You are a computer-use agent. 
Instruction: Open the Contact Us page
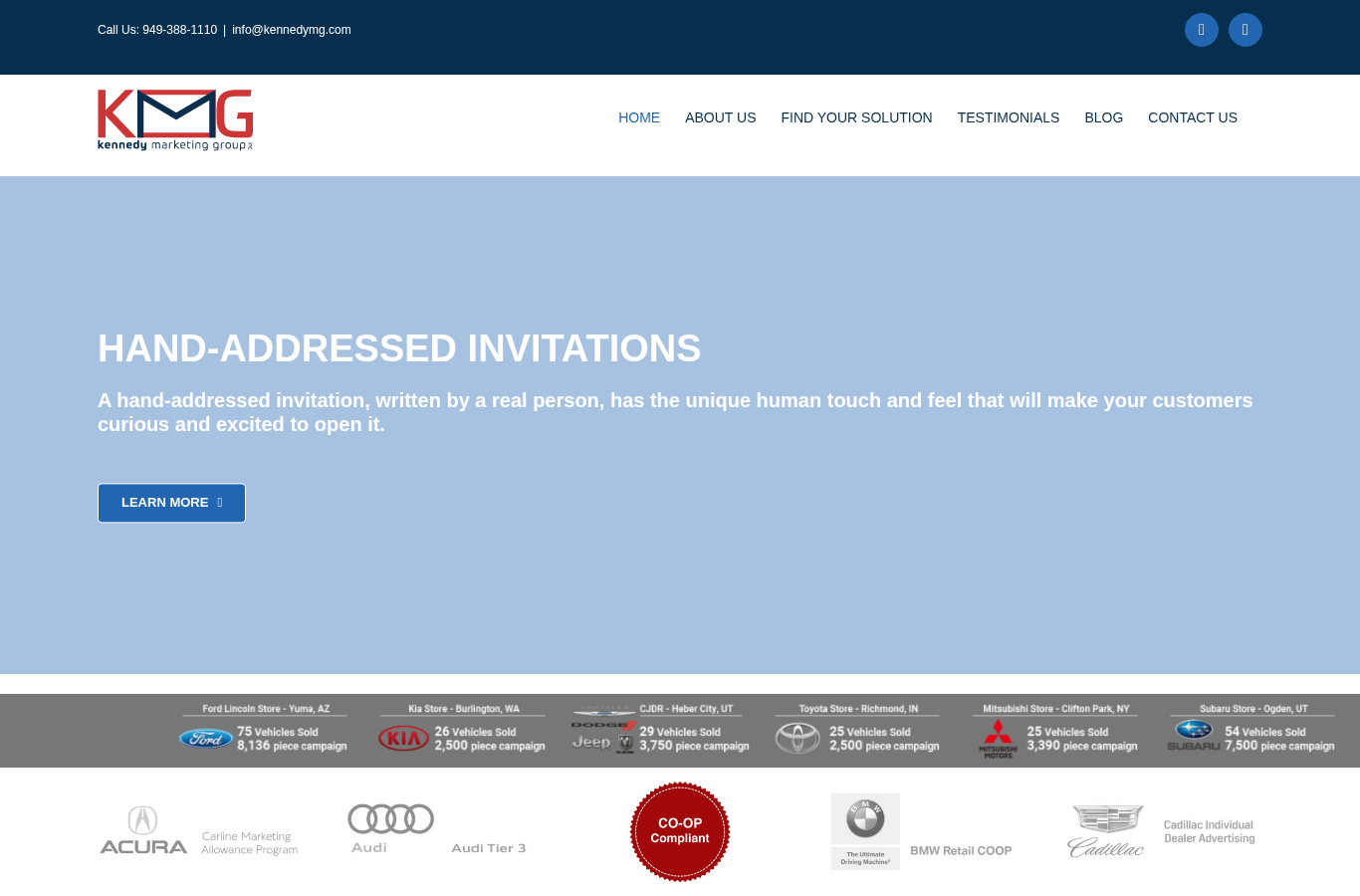coord(1193,117)
